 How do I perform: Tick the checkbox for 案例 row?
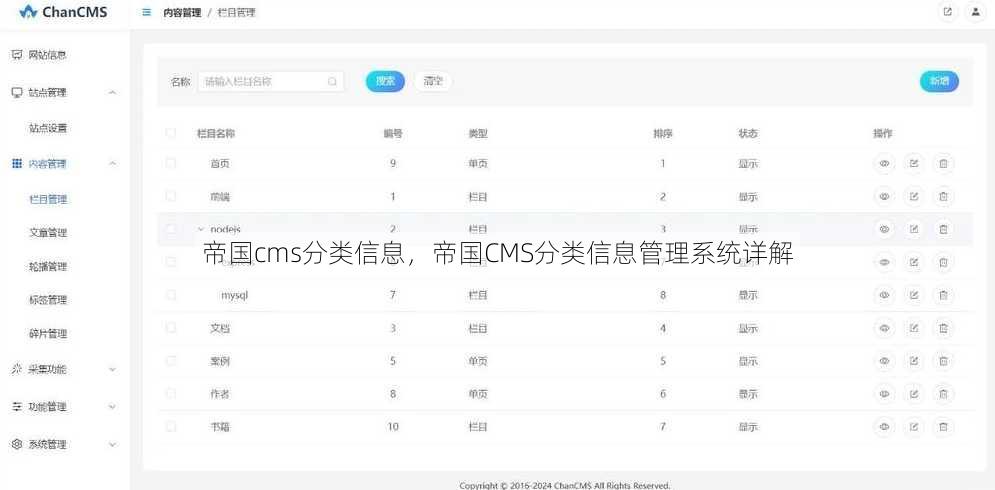(x=170, y=361)
